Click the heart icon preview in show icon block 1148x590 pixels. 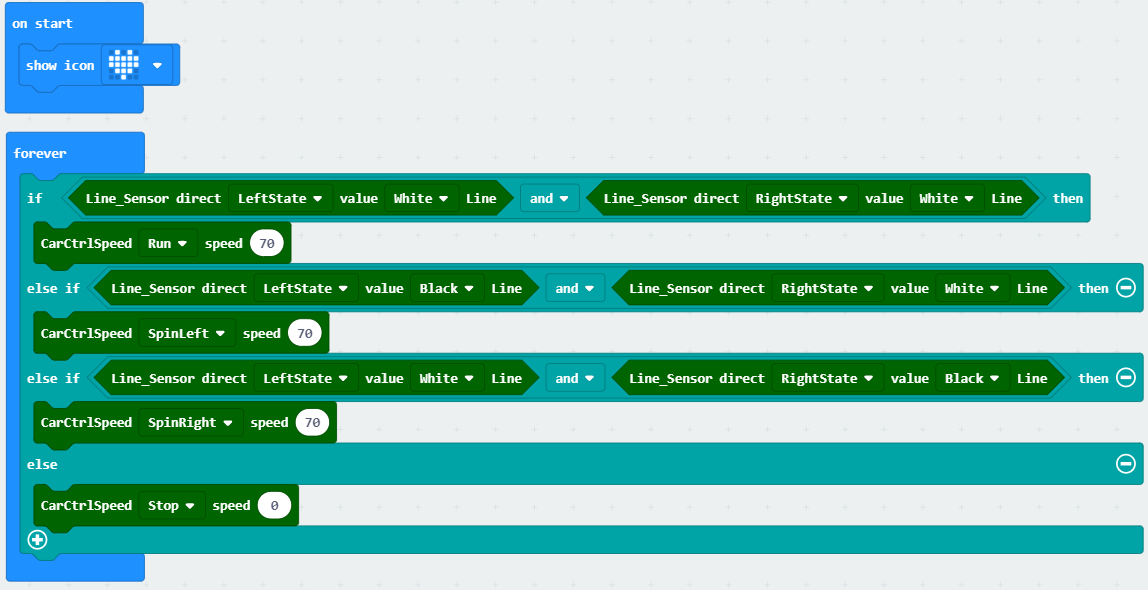click(x=123, y=65)
